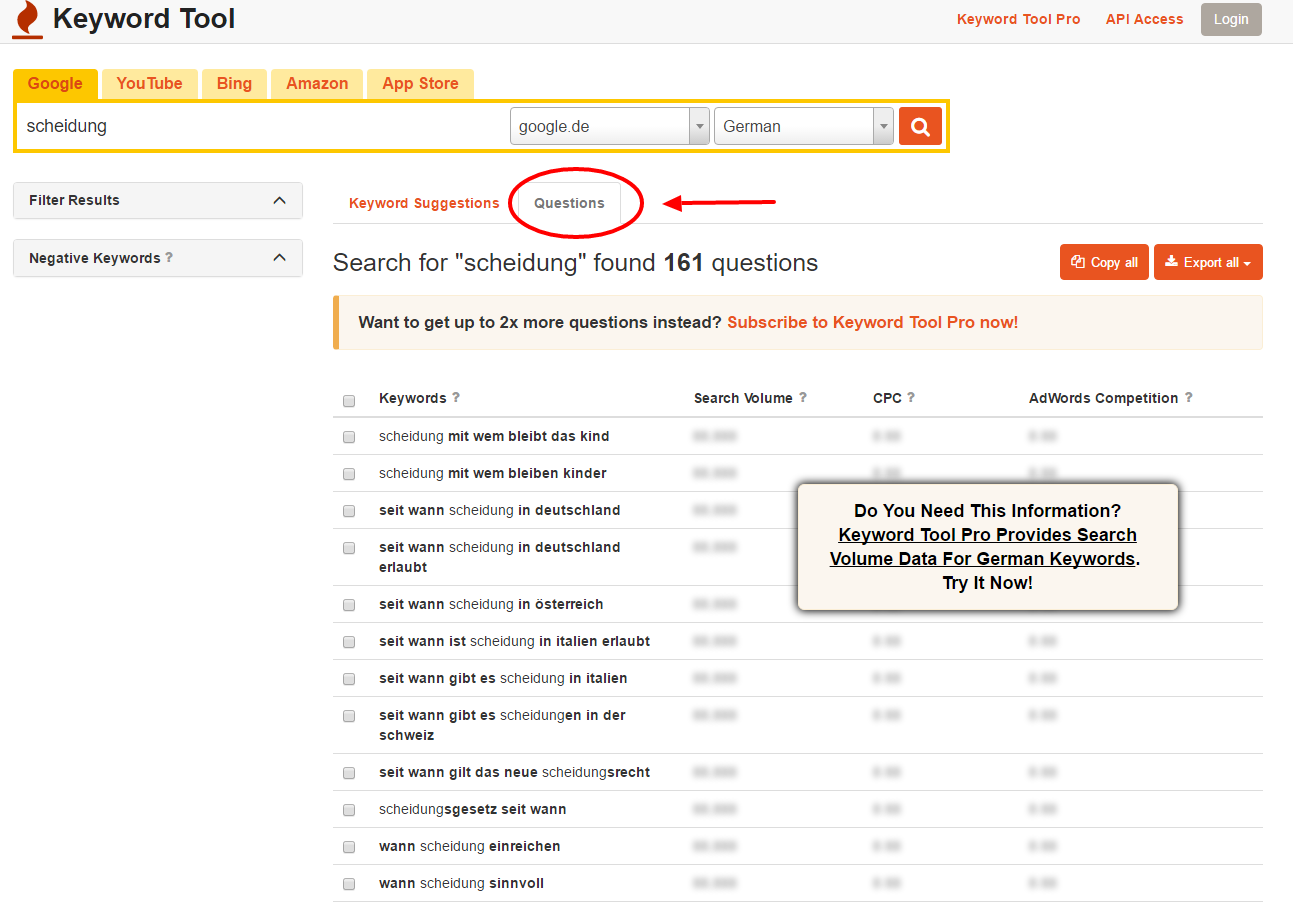Click help icon next to Search Volume
The width and height of the screenshot is (1293, 904).
803,398
